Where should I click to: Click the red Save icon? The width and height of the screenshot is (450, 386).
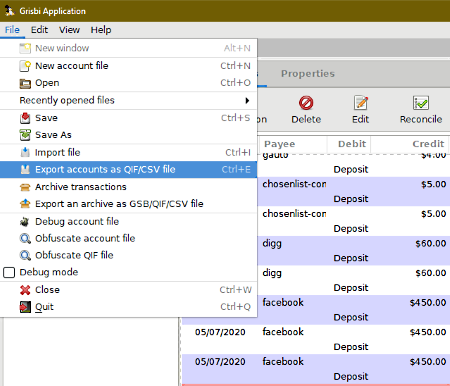(25, 118)
